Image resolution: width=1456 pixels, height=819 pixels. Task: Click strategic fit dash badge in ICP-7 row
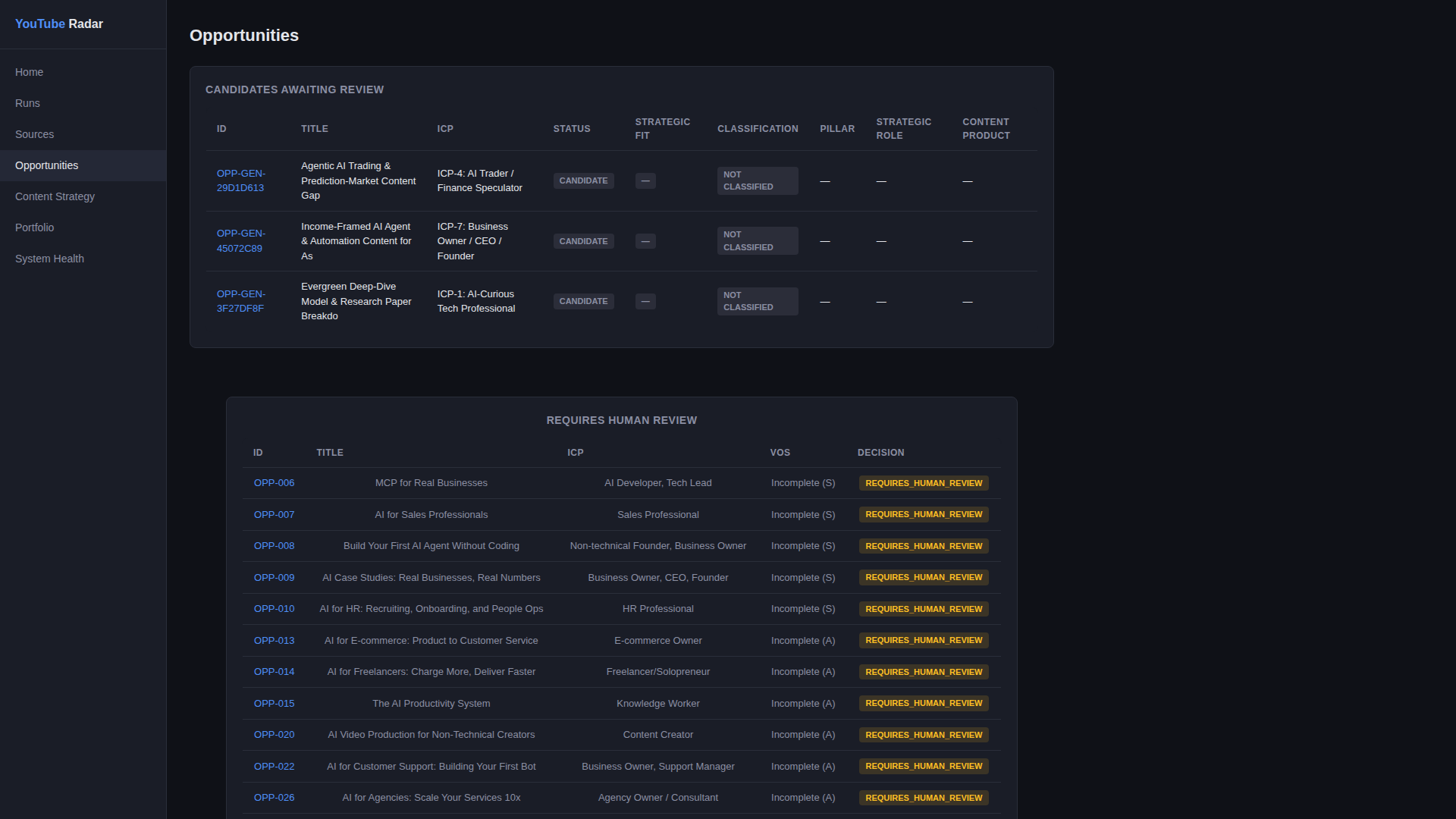(x=645, y=241)
